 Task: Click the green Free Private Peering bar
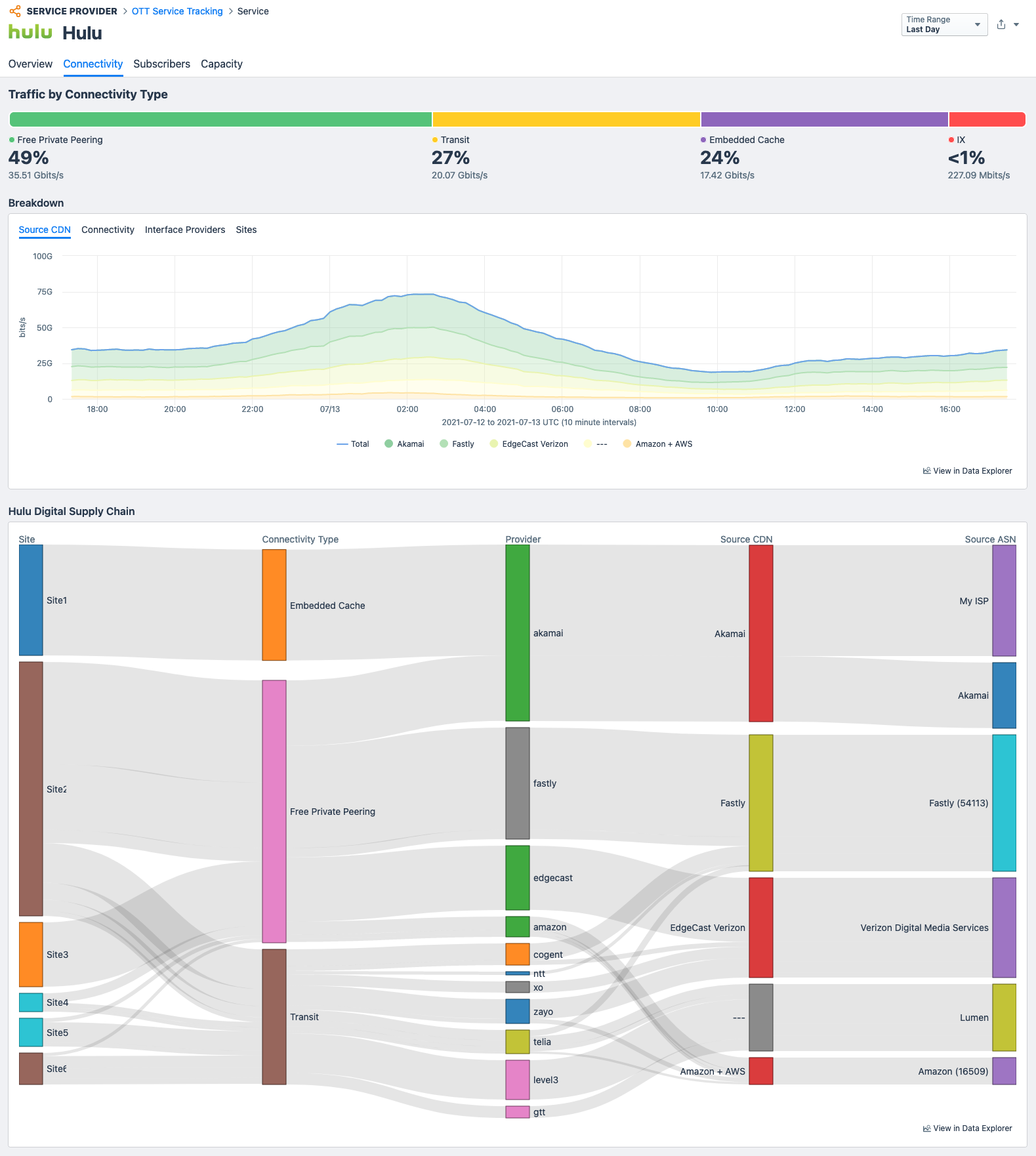click(x=220, y=119)
